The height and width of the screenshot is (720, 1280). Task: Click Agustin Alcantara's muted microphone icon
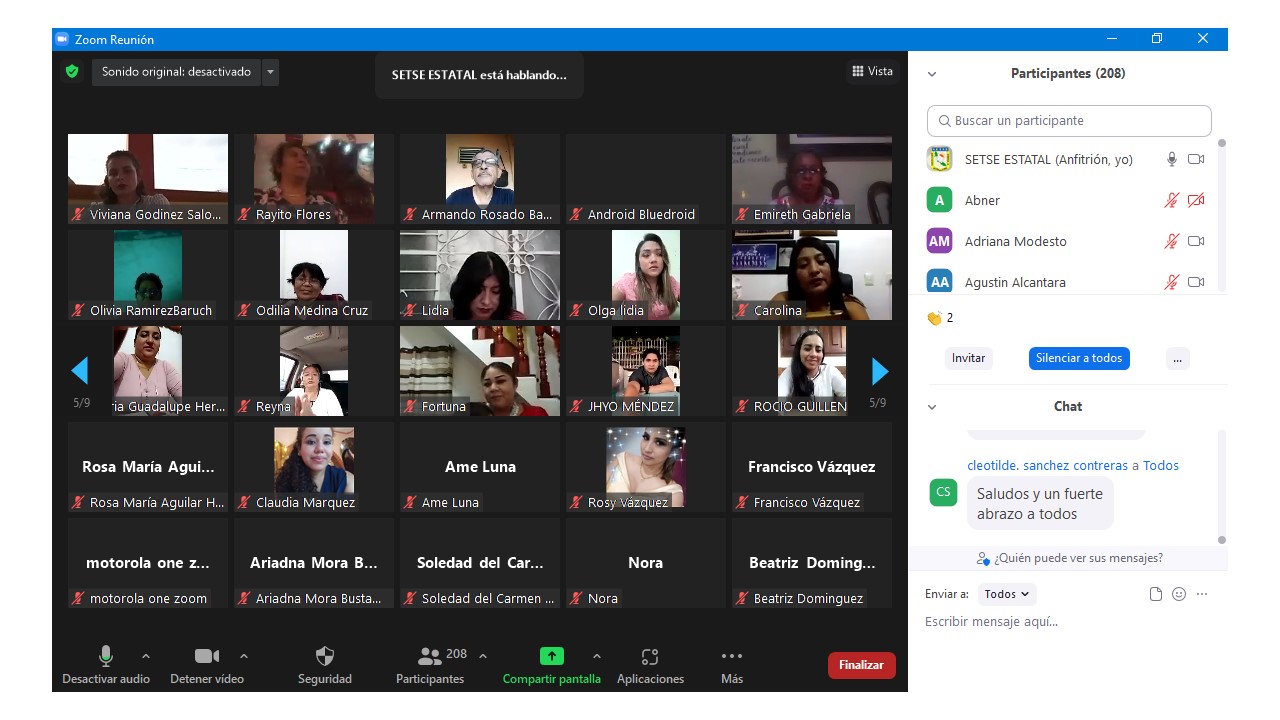pos(1172,282)
